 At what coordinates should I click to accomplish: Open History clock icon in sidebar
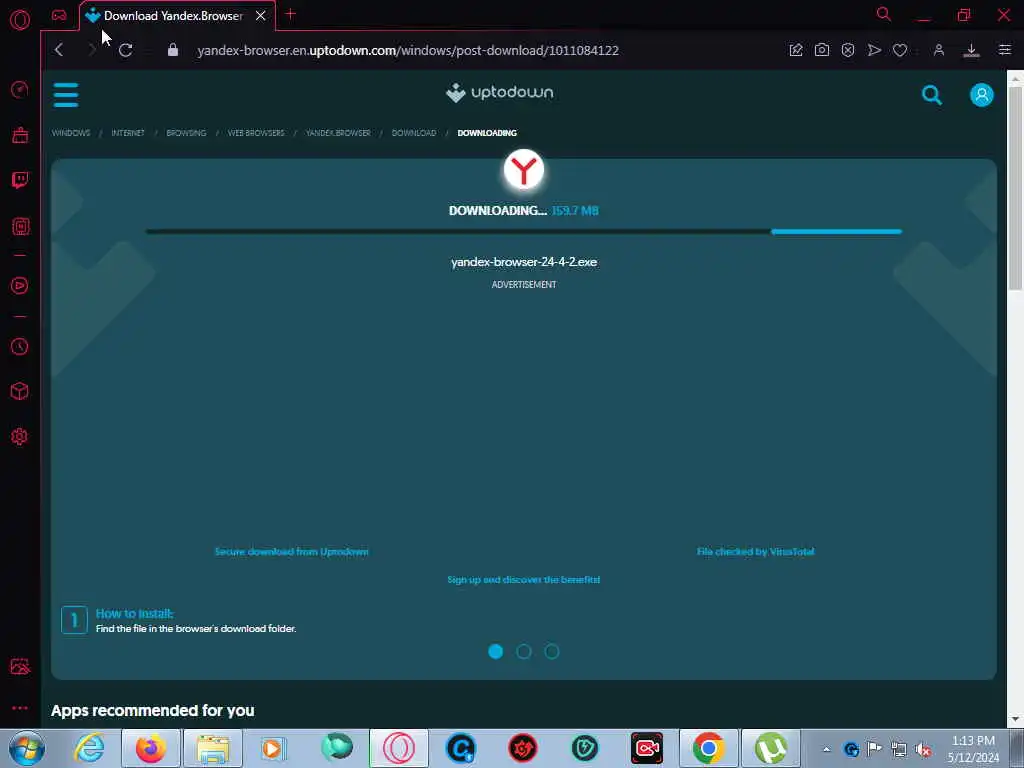(x=20, y=346)
